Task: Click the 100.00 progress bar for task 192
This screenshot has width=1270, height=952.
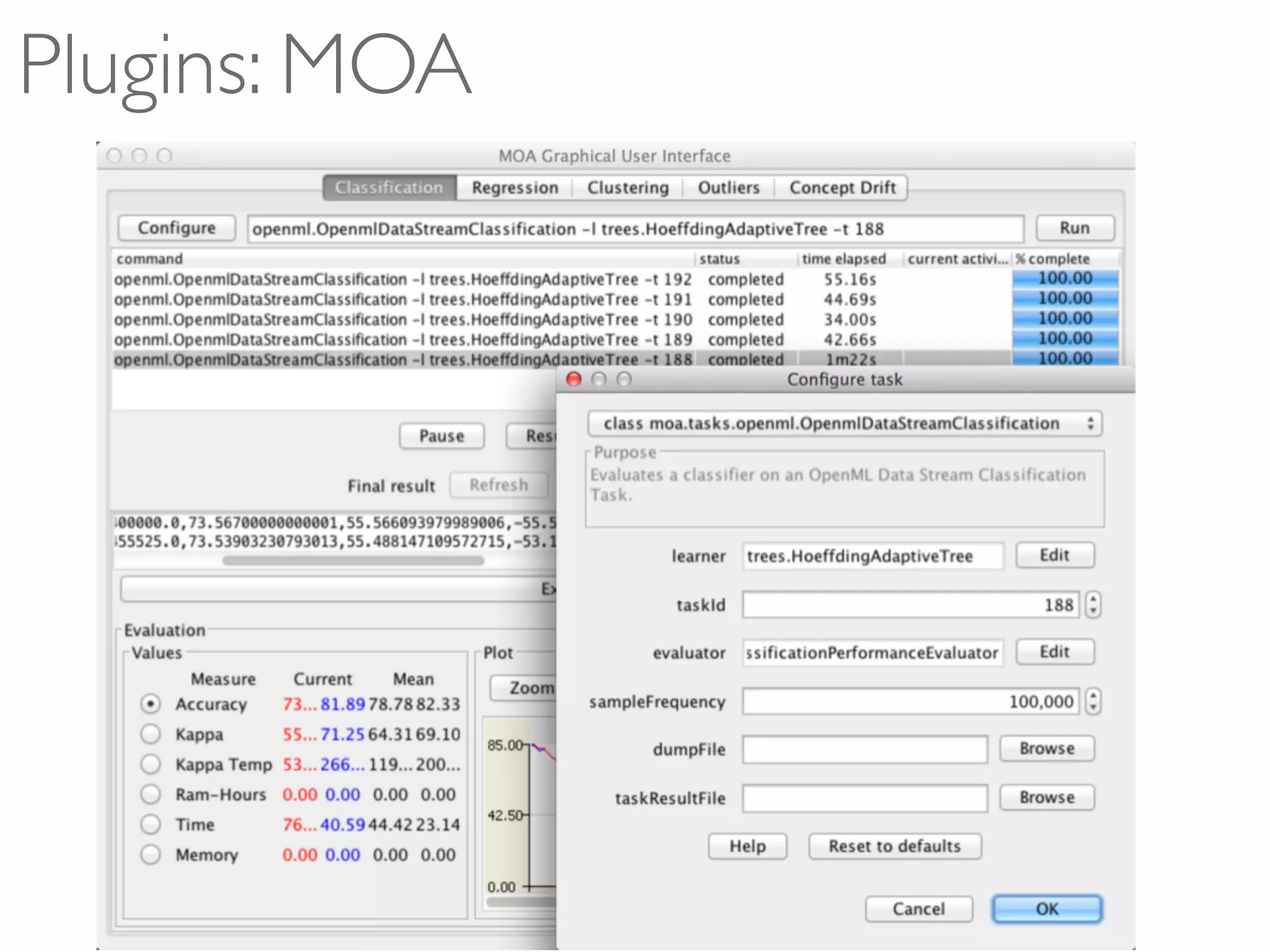Action: pos(1065,279)
